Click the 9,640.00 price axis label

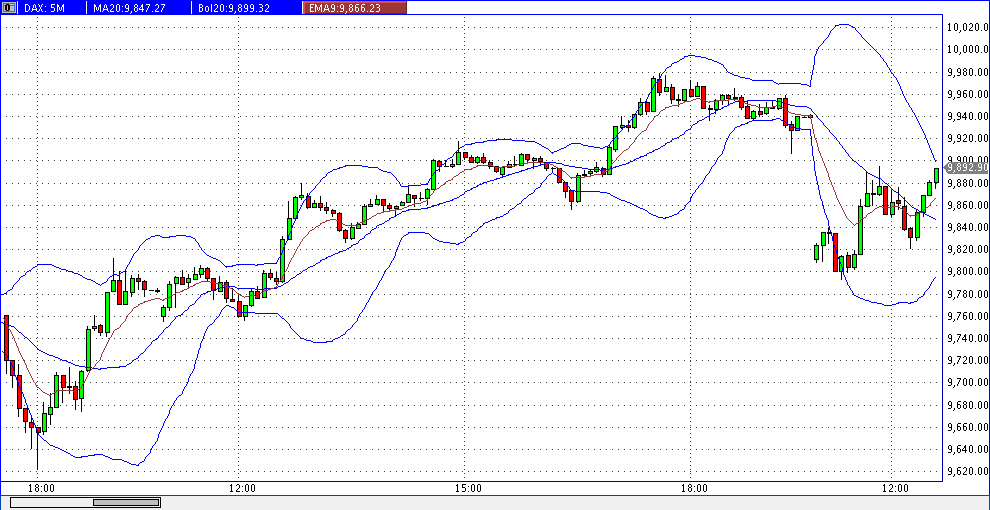coord(969,449)
